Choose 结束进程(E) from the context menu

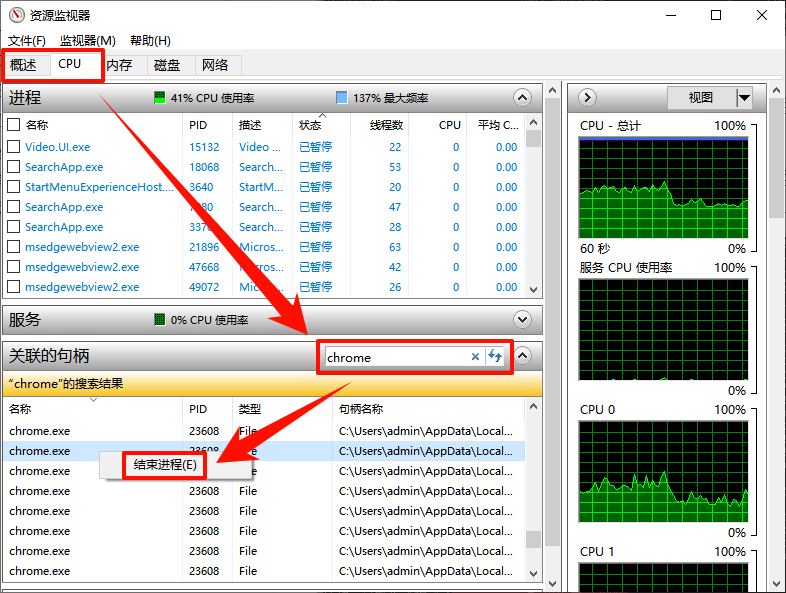tap(165, 465)
